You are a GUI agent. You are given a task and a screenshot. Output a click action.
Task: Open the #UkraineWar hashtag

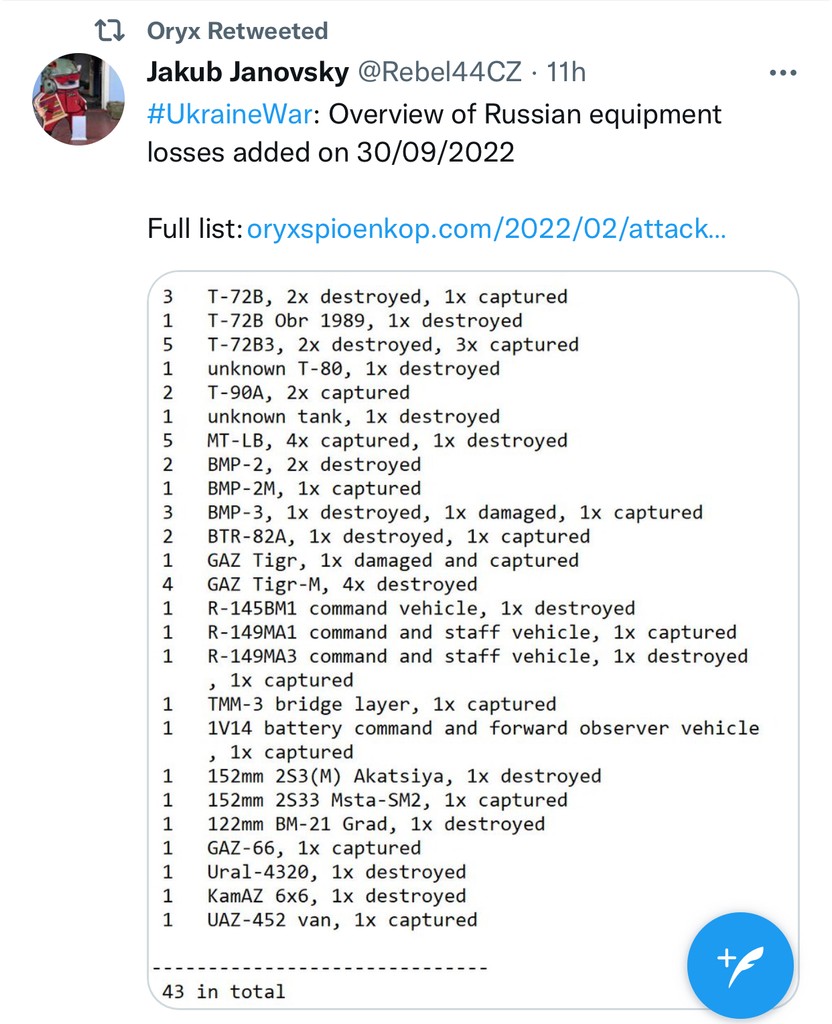(x=230, y=114)
